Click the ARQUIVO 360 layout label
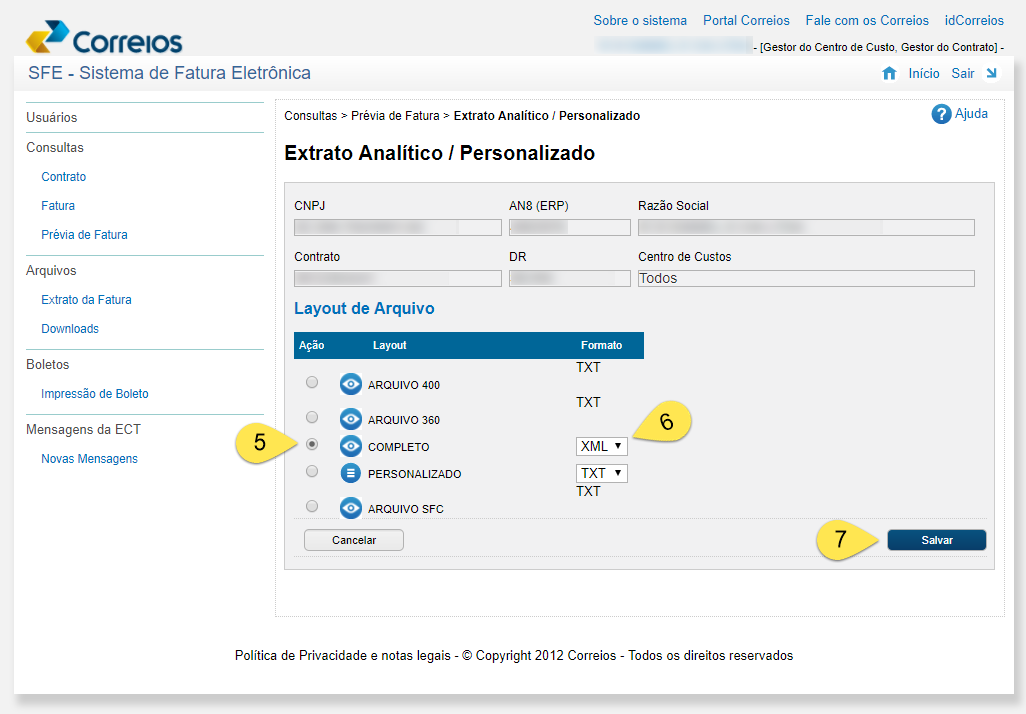The height and width of the screenshot is (714, 1026). 404,420
